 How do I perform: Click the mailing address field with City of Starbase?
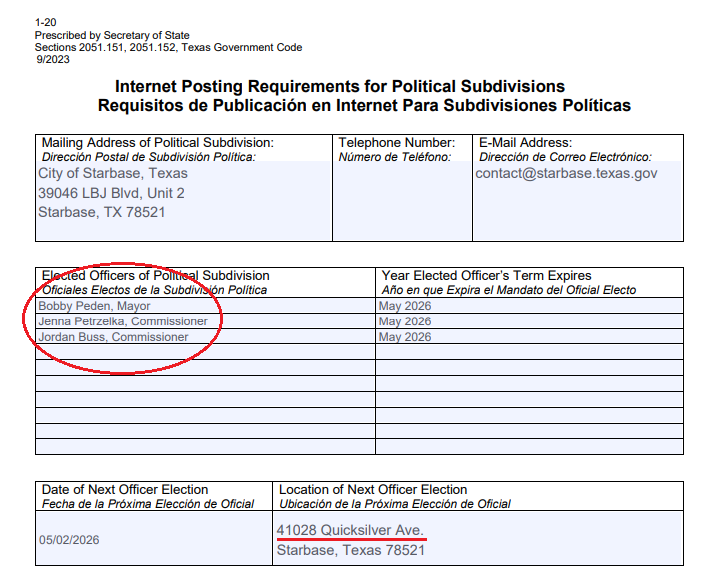pyautogui.click(x=184, y=200)
